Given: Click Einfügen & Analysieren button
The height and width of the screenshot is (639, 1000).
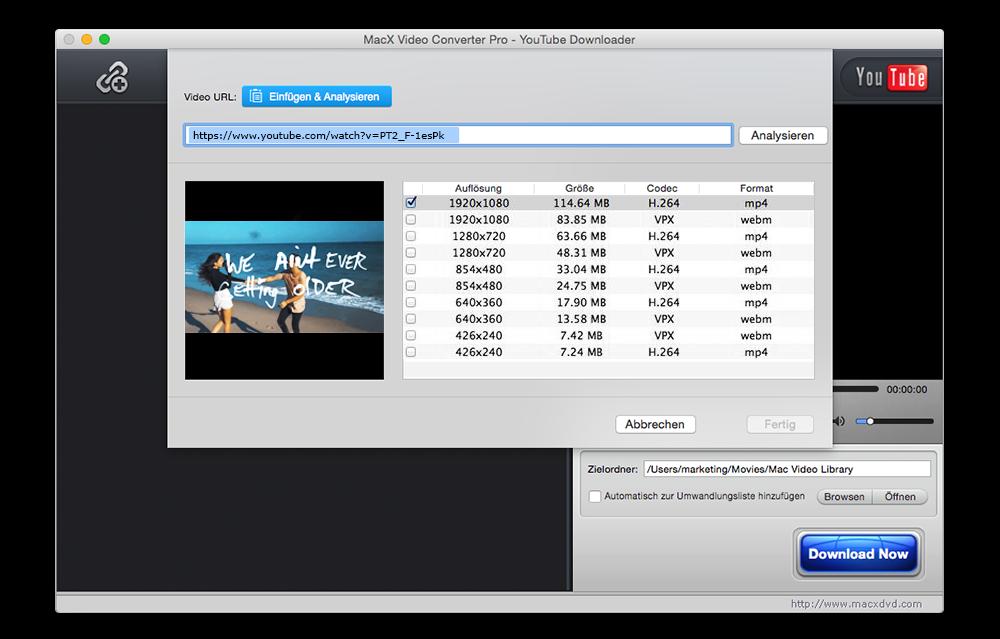Looking at the screenshot, I should (317, 97).
